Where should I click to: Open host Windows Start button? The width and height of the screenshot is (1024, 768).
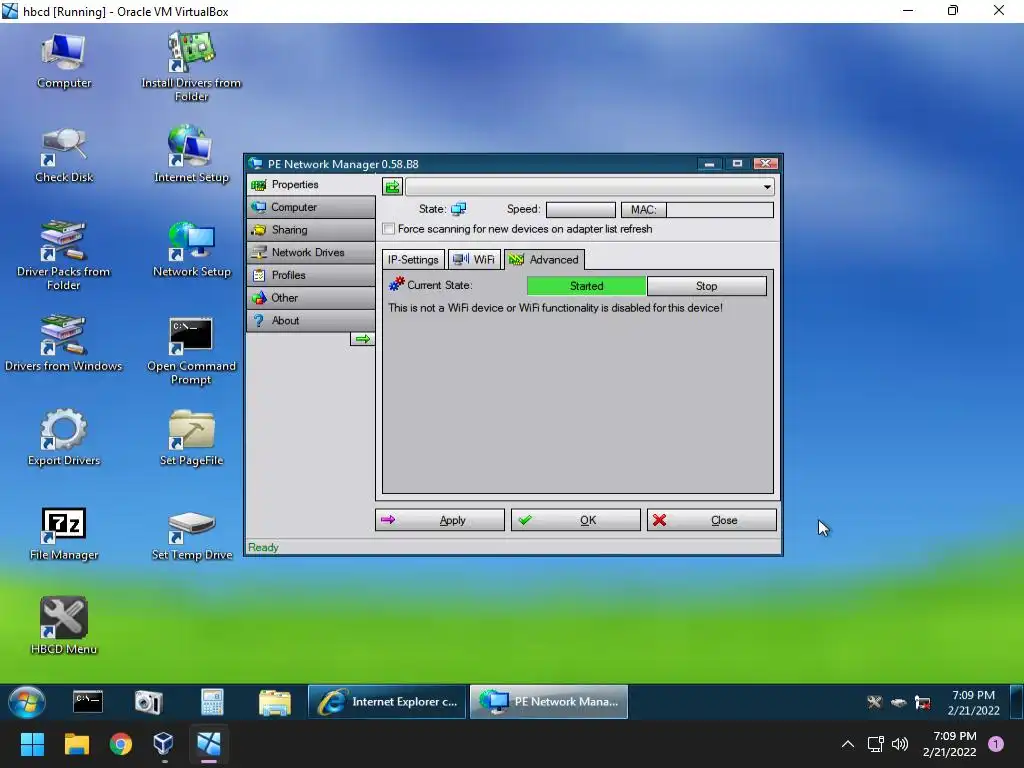tap(32, 744)
